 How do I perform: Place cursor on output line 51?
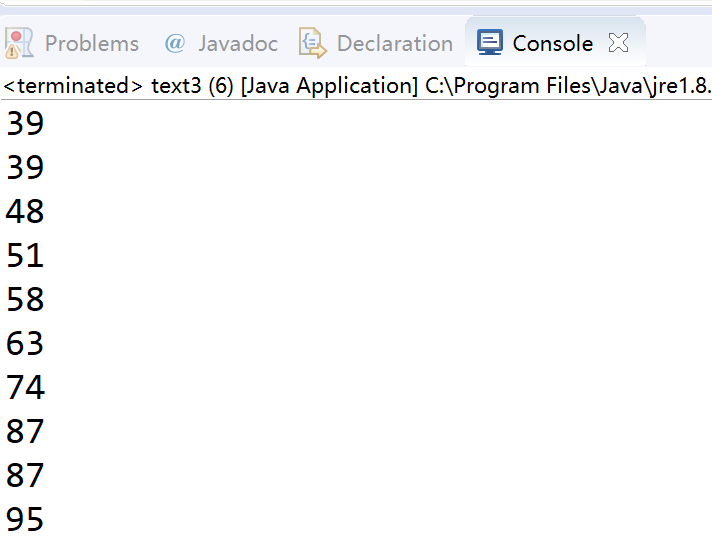(25, 255)
